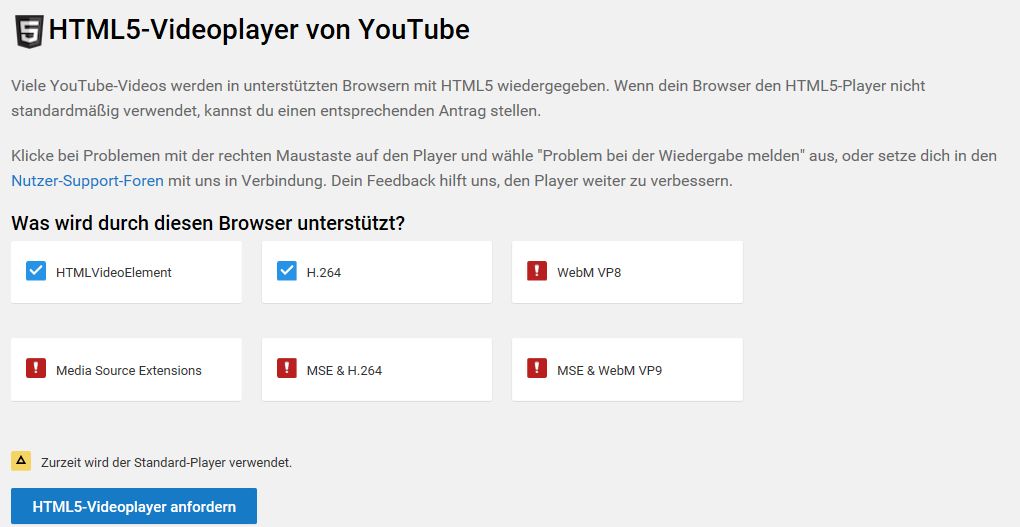The height and width of the screenshot is (527, 1020).
Task: Click the MSE & H.264 label text
Action: (x=344, y=371)
